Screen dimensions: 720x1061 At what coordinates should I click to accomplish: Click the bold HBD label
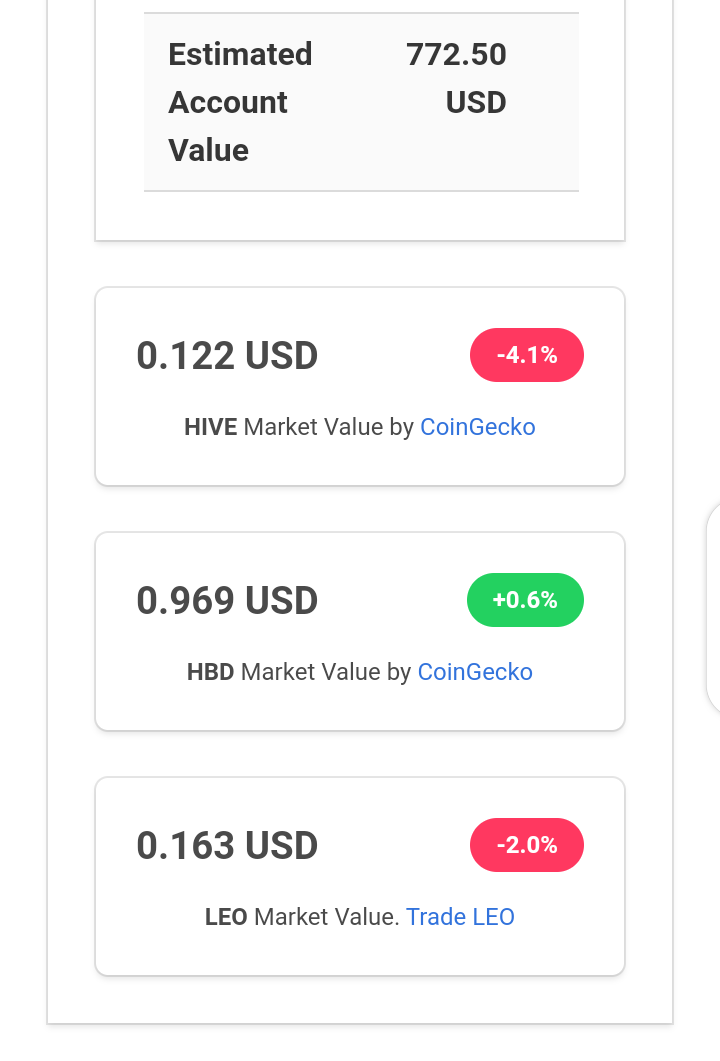[210, 672]
